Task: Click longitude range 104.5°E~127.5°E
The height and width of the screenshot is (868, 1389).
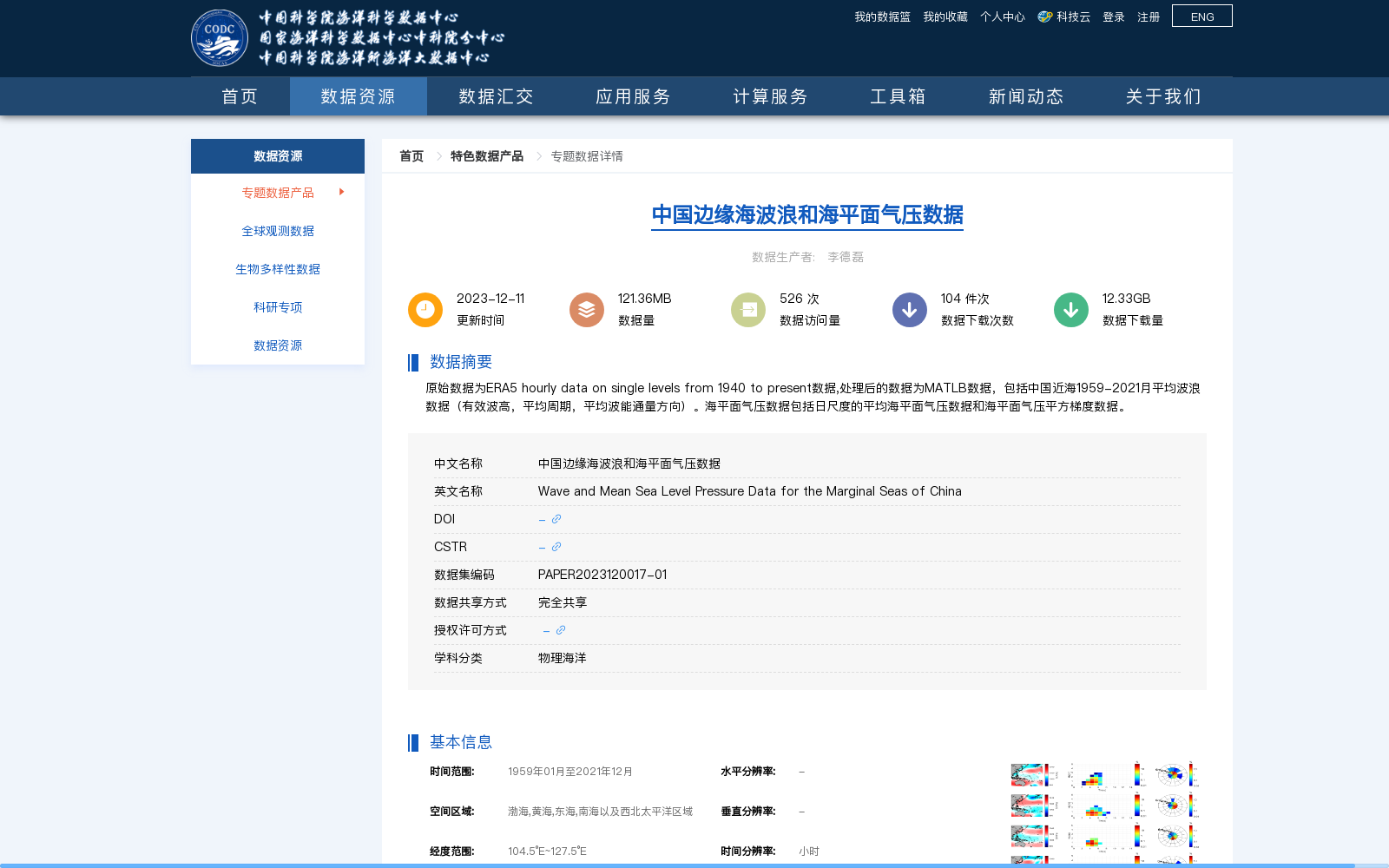Action: click(547, 852)
